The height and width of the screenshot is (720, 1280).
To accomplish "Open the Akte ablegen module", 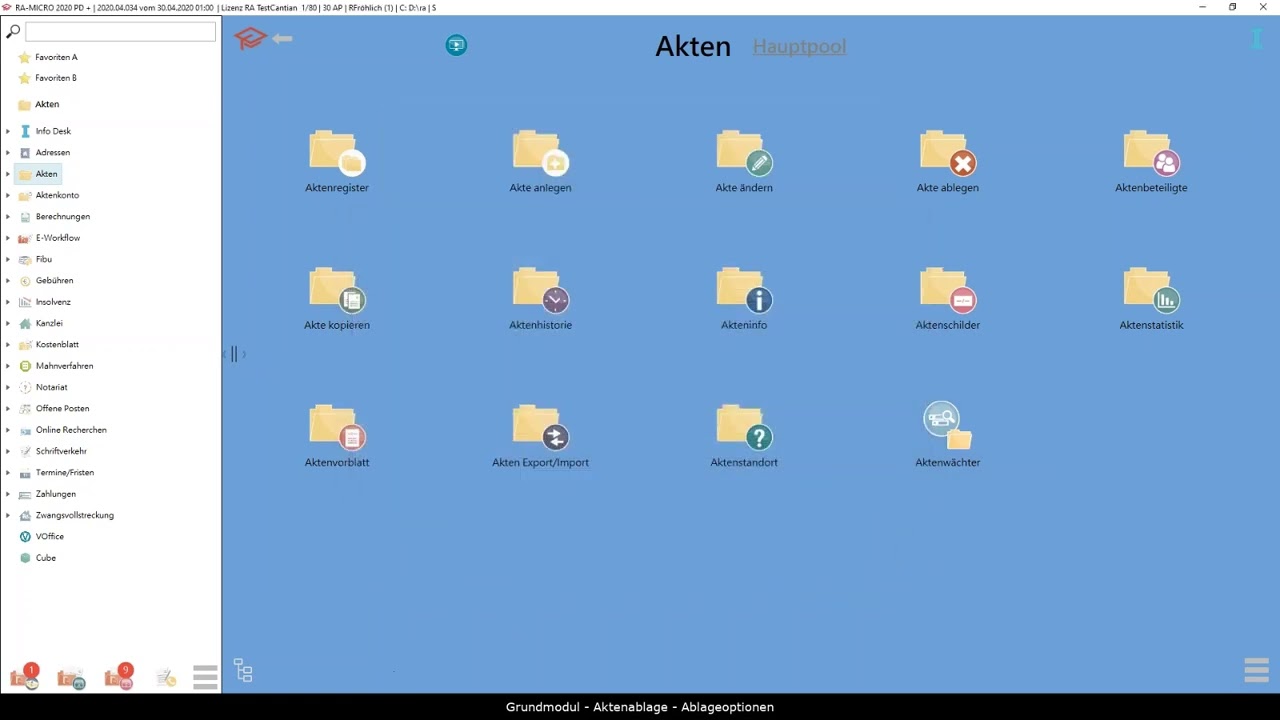I will [948, 161].
